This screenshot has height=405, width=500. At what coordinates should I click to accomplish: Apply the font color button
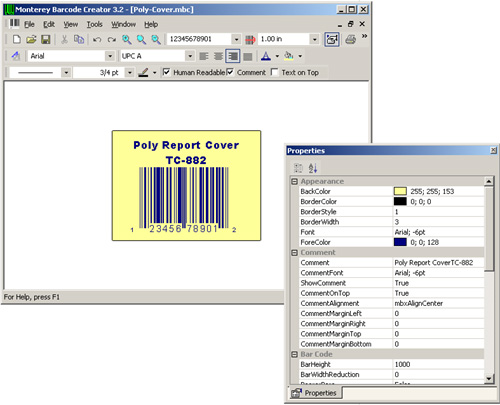tap(266, 56)
